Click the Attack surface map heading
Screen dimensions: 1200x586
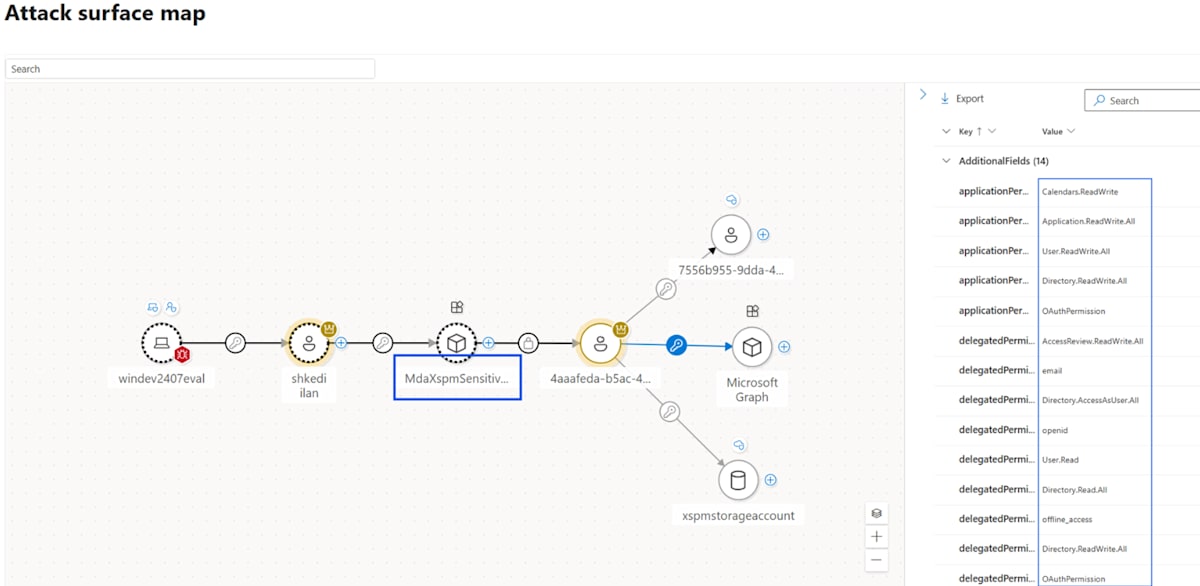coord(105,14)
